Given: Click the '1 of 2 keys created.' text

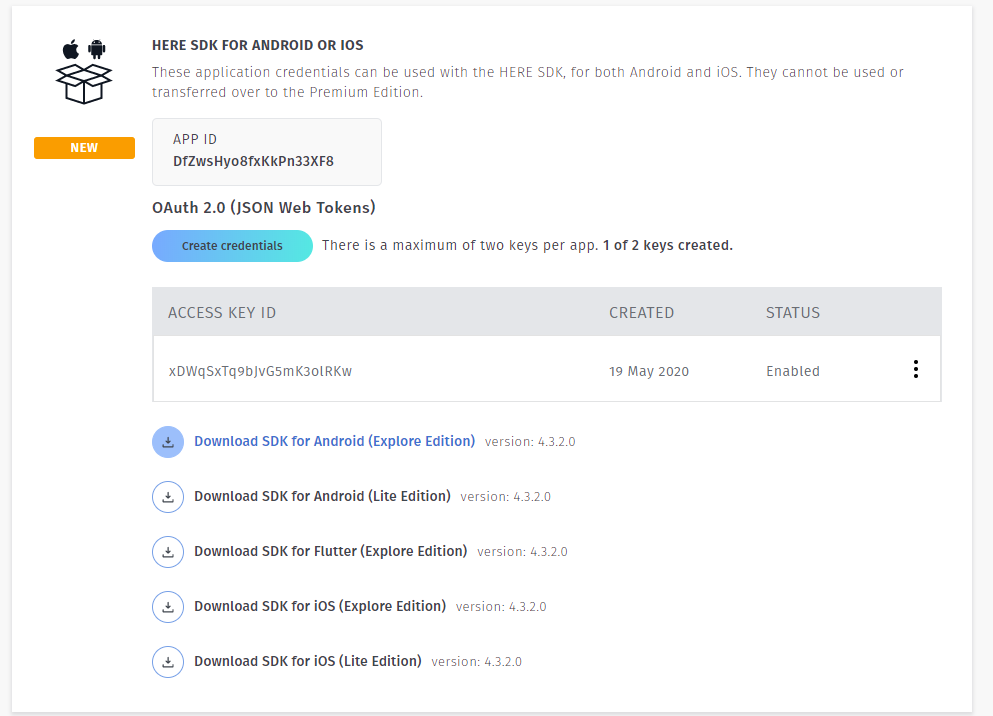Looking at the screenshot, I should [x=667, y=246].
